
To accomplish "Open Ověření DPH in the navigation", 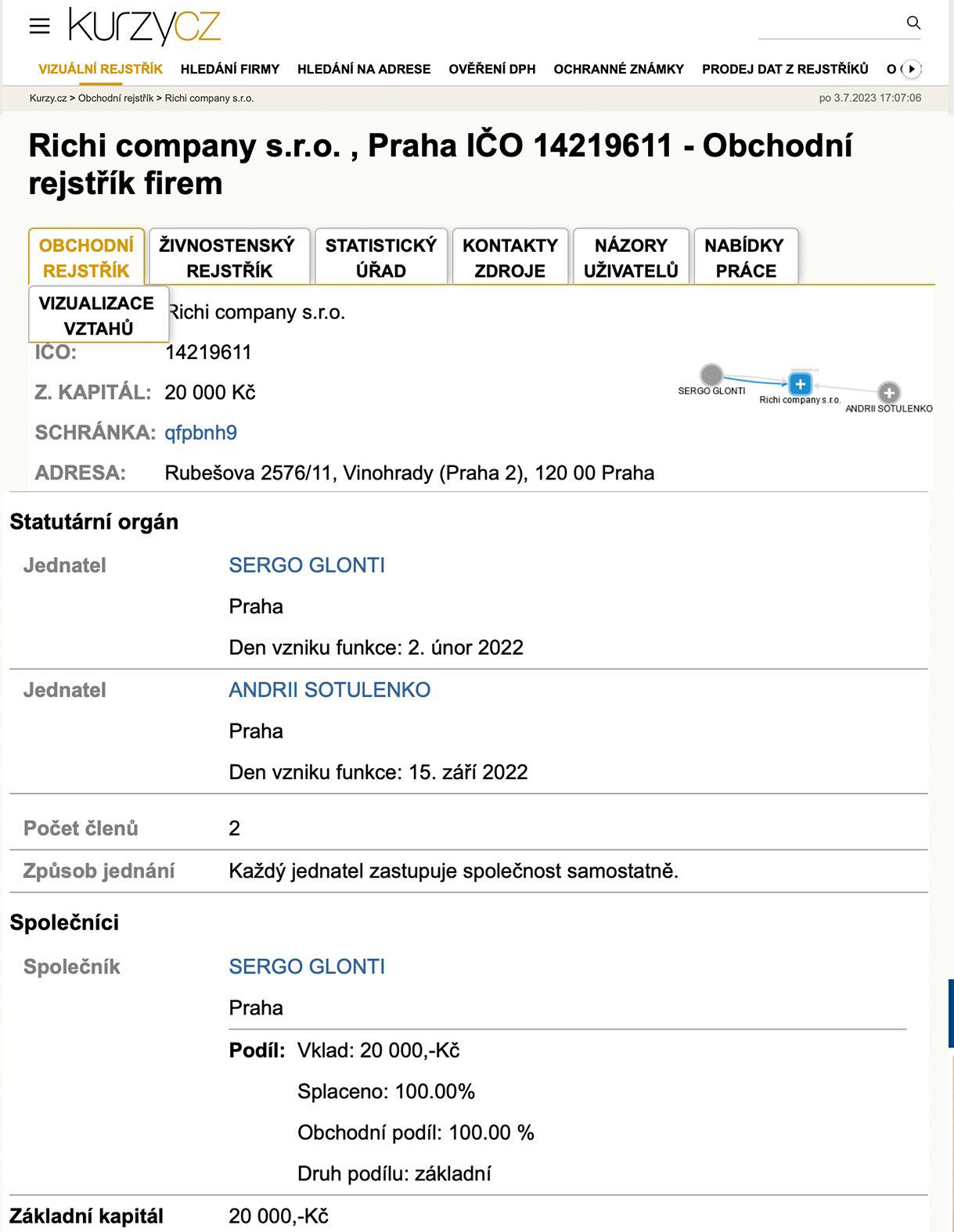I will point(491,69).
